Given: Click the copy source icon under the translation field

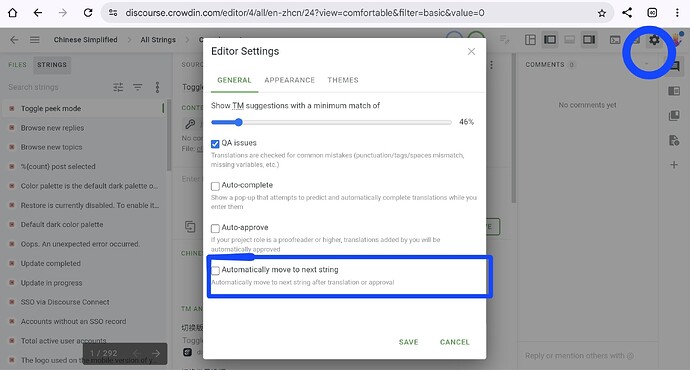Looking at the screenshot, I should [x=190, y=227].
